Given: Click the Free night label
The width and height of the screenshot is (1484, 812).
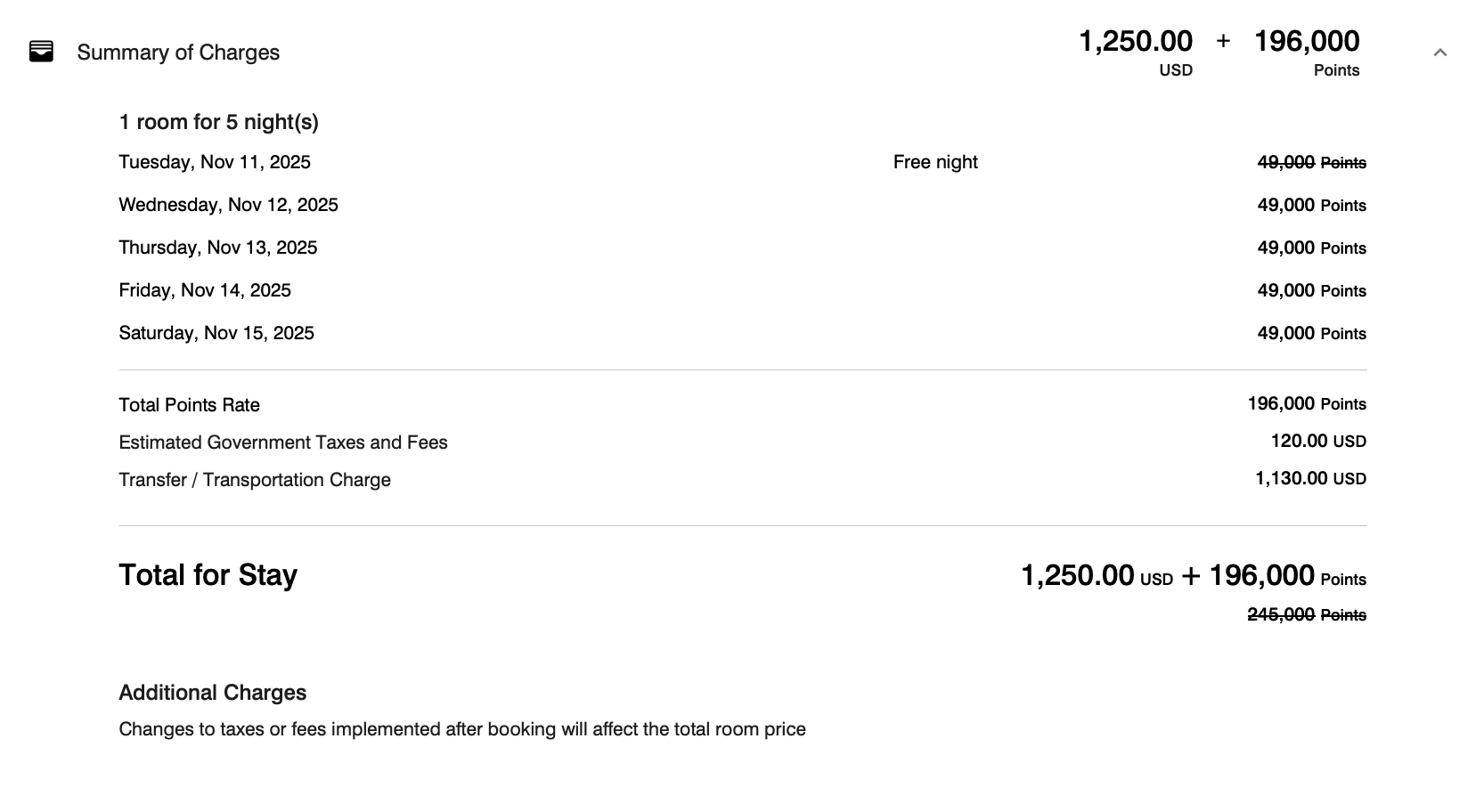Looking at the screenshot, I should [935, 162].
